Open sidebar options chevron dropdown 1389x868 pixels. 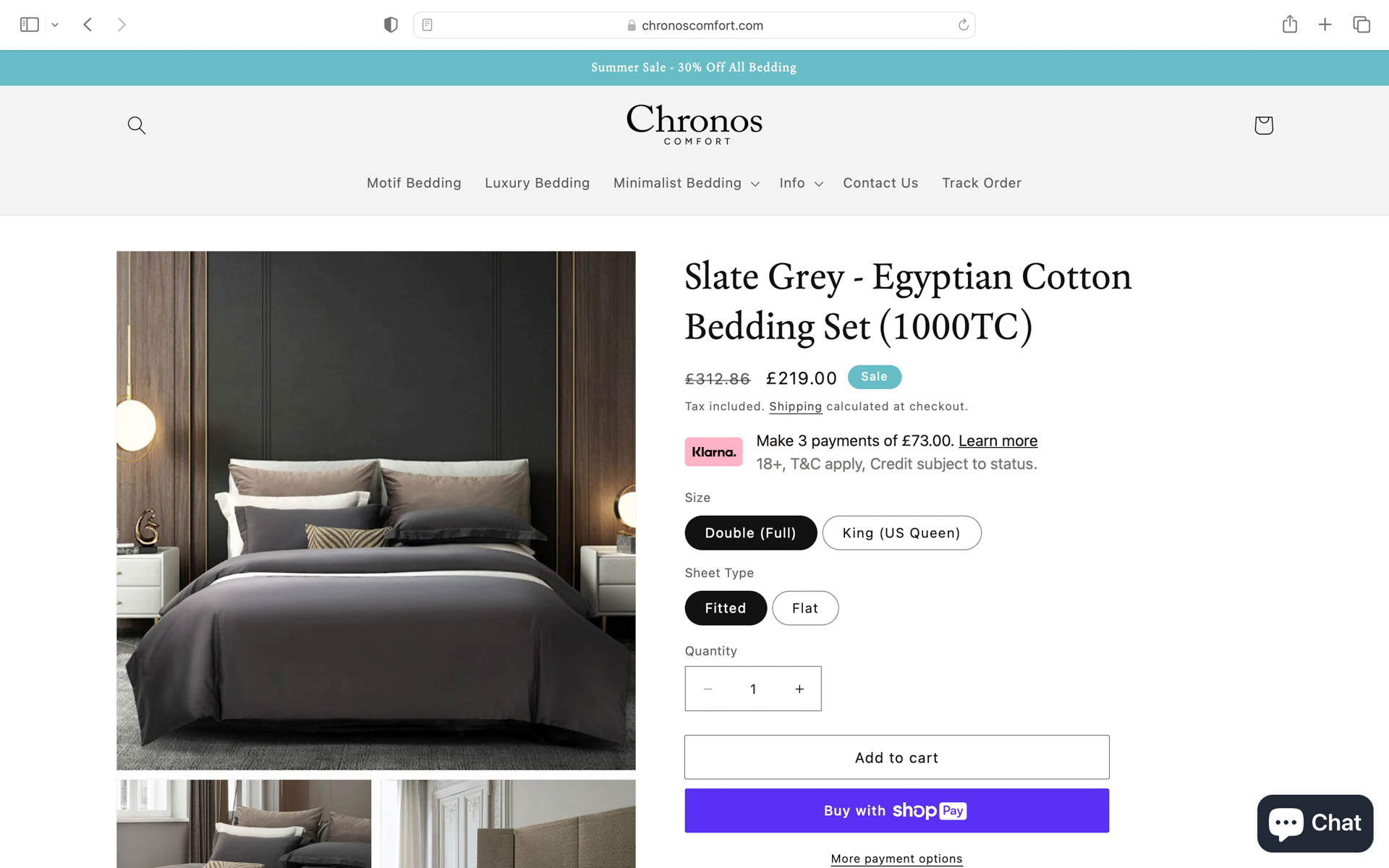click(x=54, y=25)
